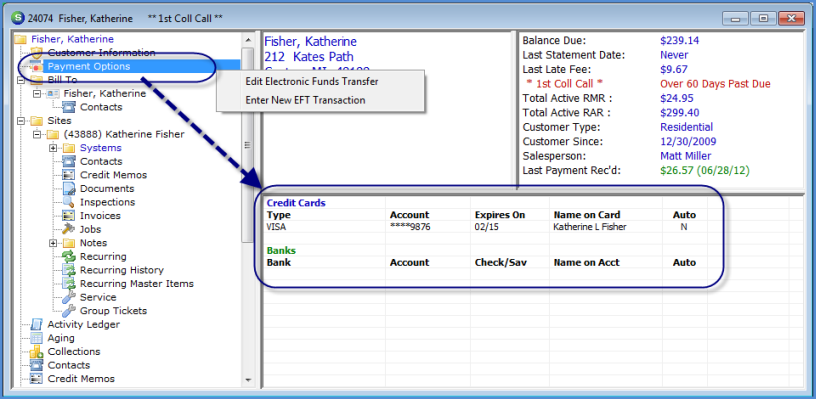
Task: Click the ****9876 account cell
Action: tap(410, 227)
